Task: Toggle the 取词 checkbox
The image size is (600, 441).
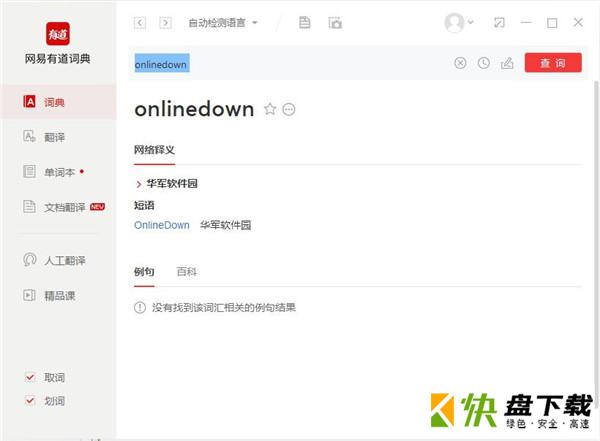Action: click(30, 377)
